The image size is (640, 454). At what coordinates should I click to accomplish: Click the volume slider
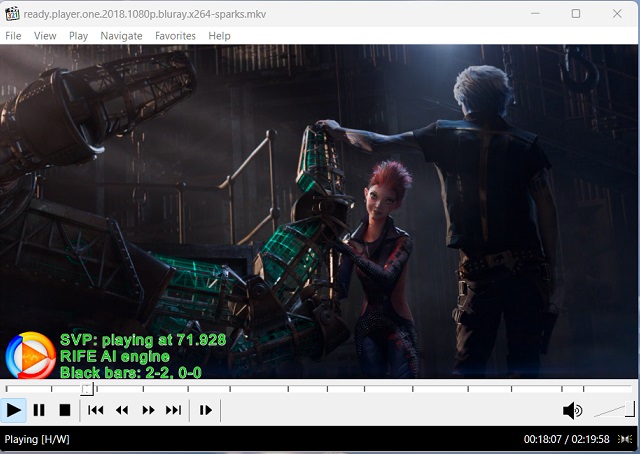pyautogui.click(x=613, y=410)
